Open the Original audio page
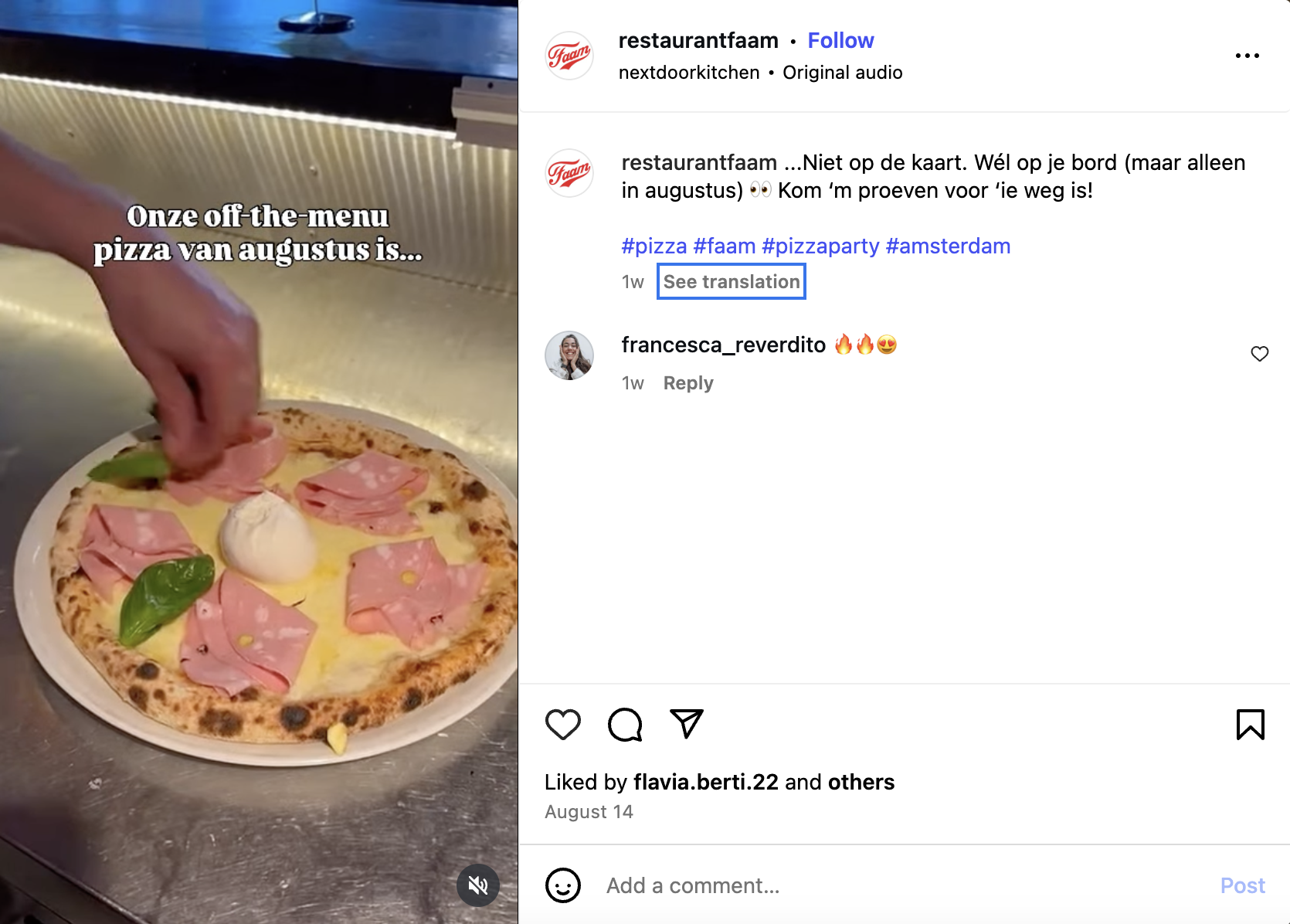 coord(842,73)
